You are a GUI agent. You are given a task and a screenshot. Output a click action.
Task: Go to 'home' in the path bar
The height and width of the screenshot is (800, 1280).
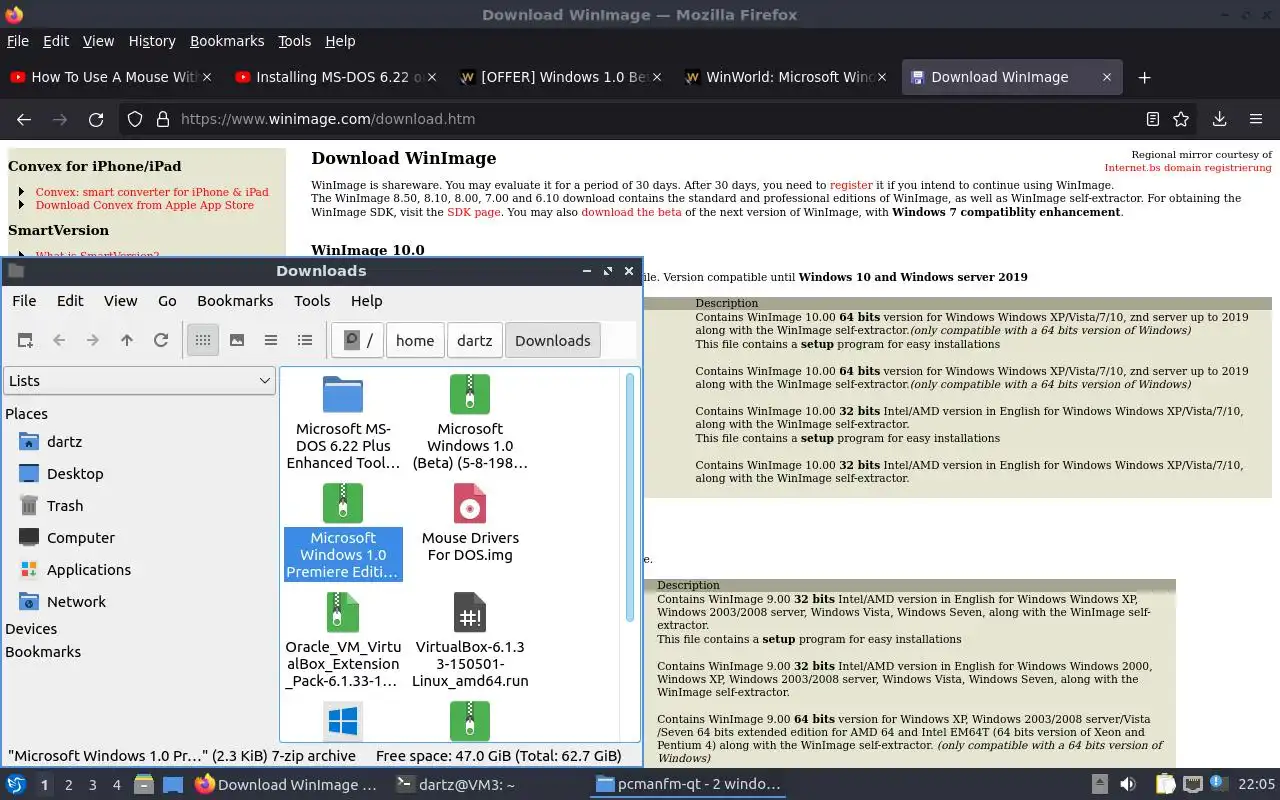coord(415,340)
